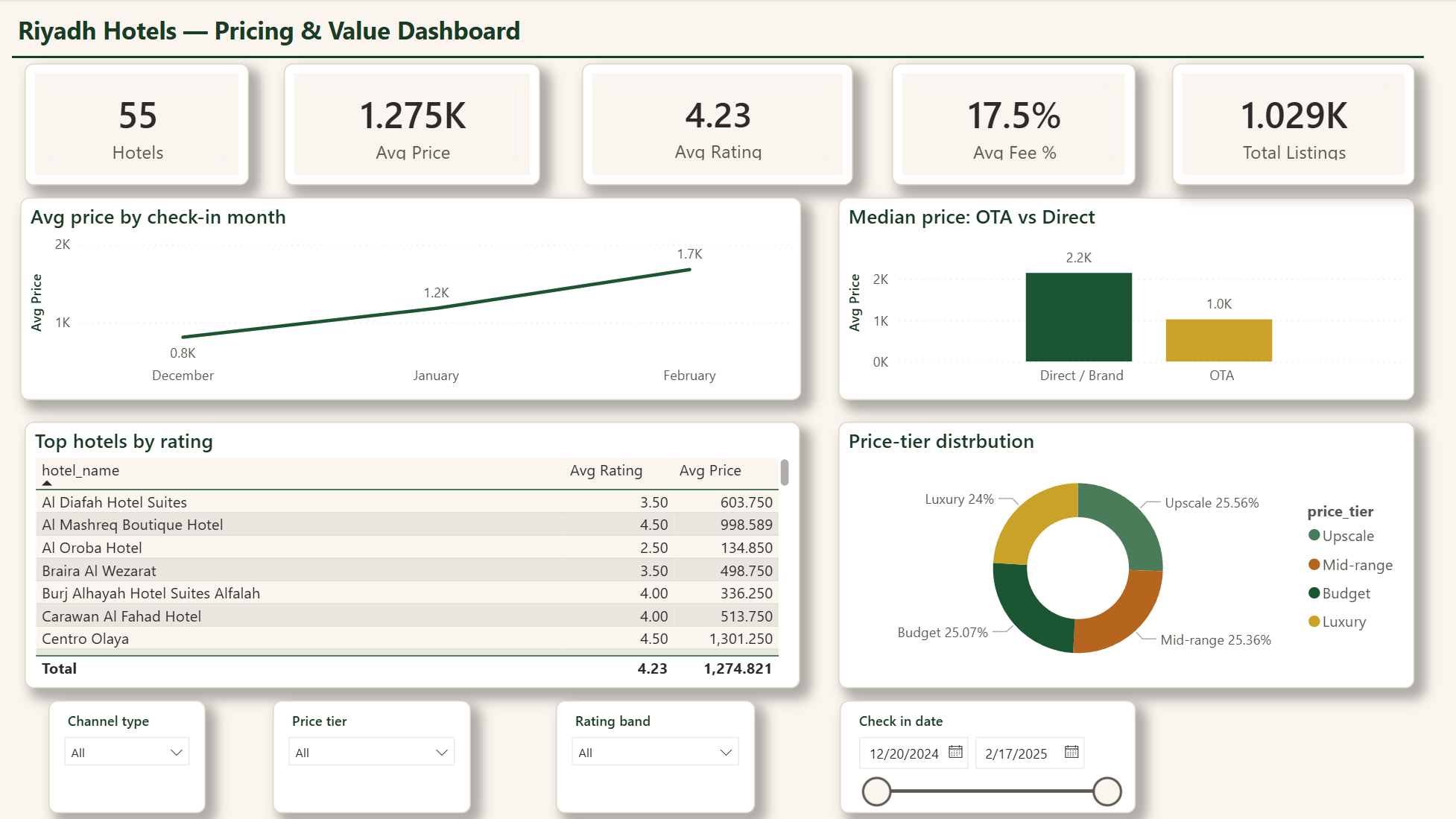The width and height of the screenshot is (1456, 819).
Task: Select the Carawan Al Fahad Hotel row
Action: [407, 616]
